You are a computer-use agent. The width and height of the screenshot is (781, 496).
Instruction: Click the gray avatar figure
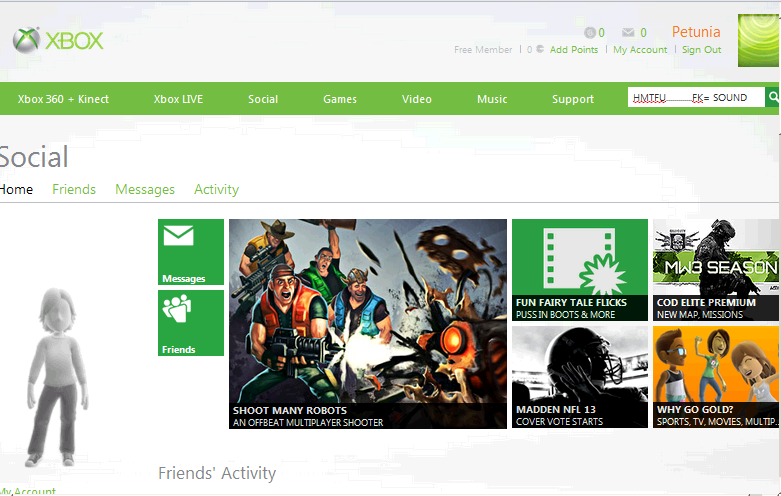(x=56, y=376)
